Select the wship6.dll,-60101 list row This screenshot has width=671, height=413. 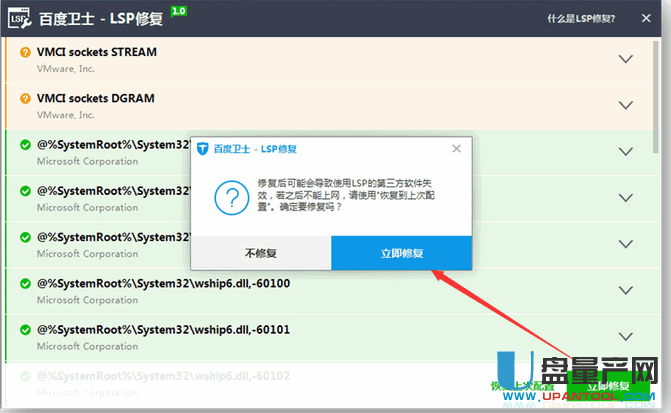pos(300,336)
